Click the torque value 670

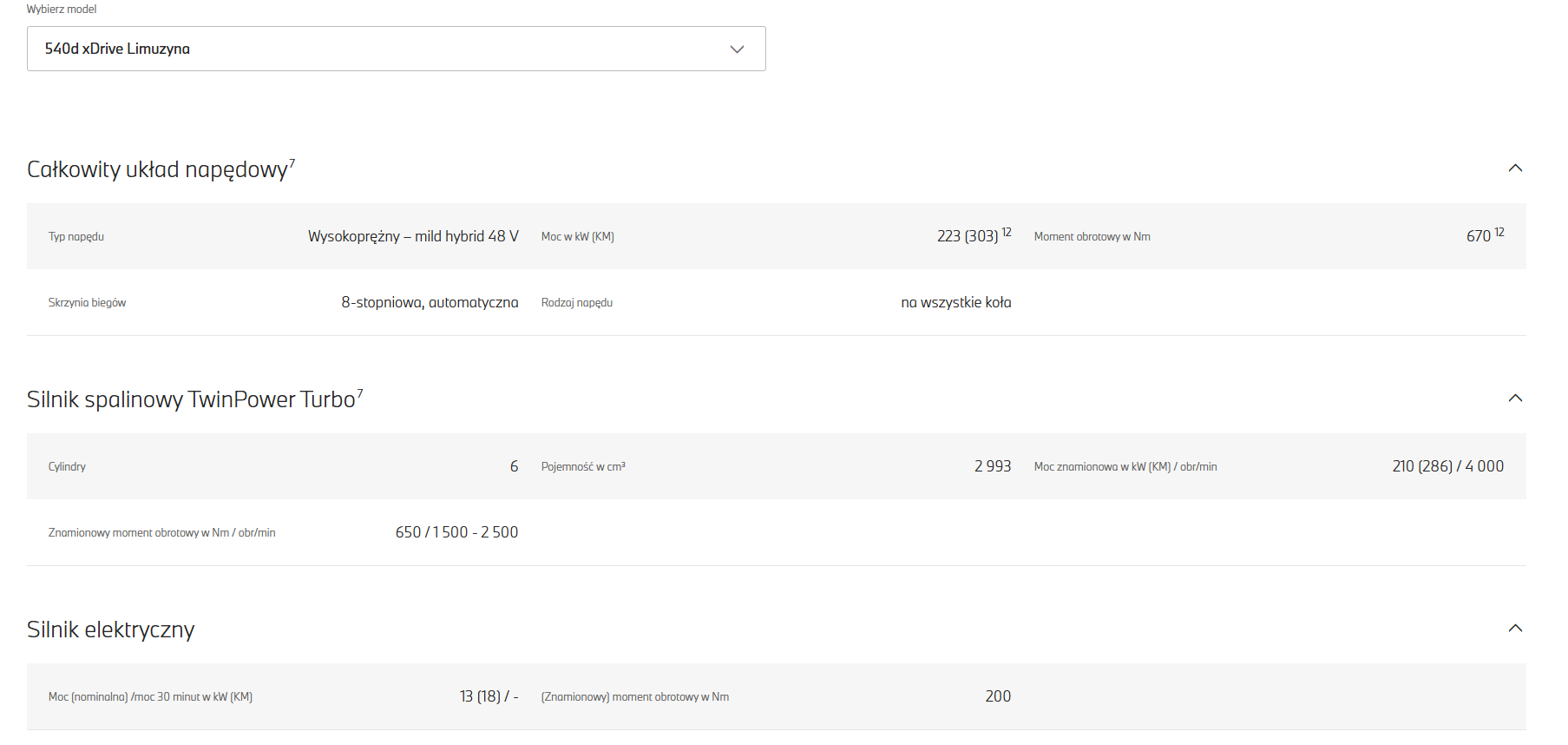[x=1479, y=236]
